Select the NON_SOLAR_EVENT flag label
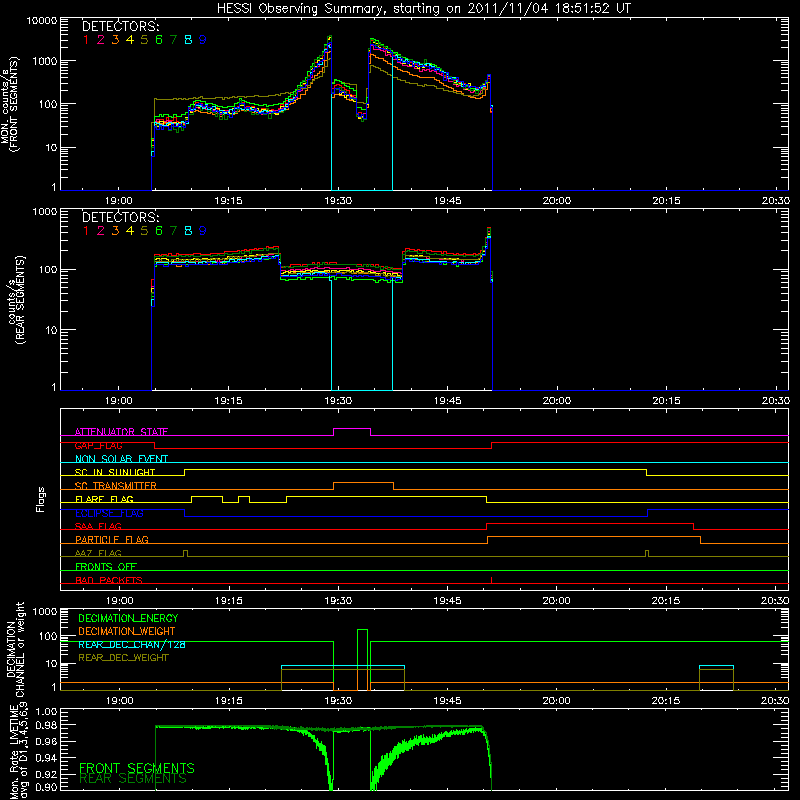This screenshot has width=800, height=800. [x=121, y=459]
